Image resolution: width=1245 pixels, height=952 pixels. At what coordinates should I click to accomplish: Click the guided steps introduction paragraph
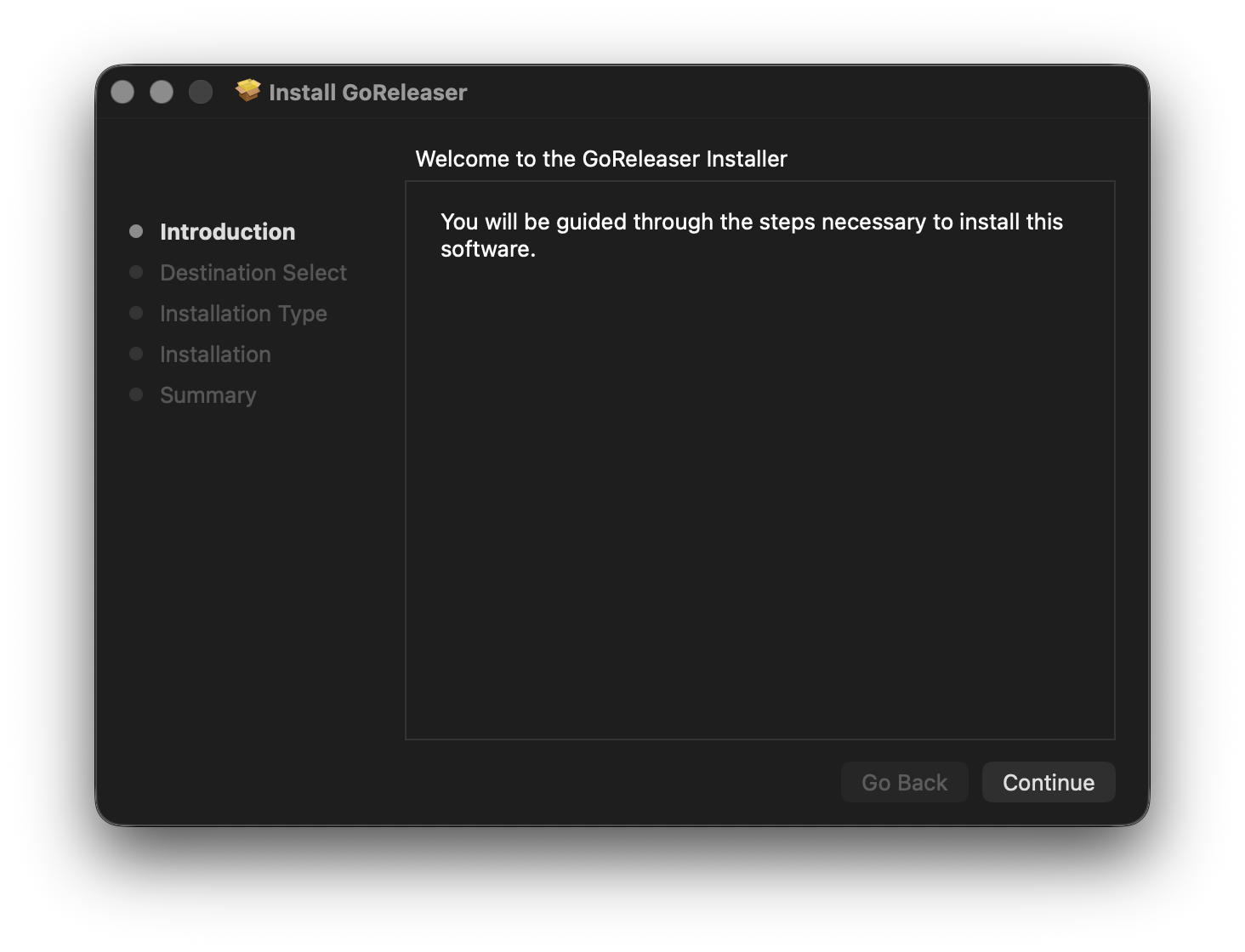(x=751, y=235)
